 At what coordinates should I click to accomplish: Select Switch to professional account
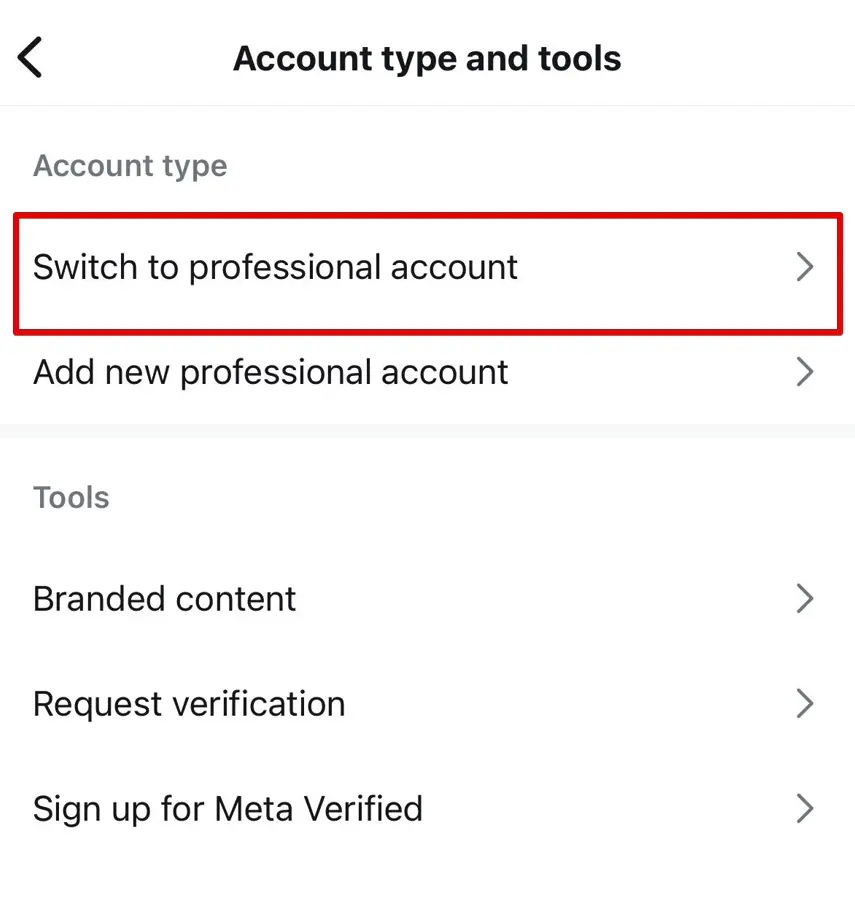pos(275,267)
